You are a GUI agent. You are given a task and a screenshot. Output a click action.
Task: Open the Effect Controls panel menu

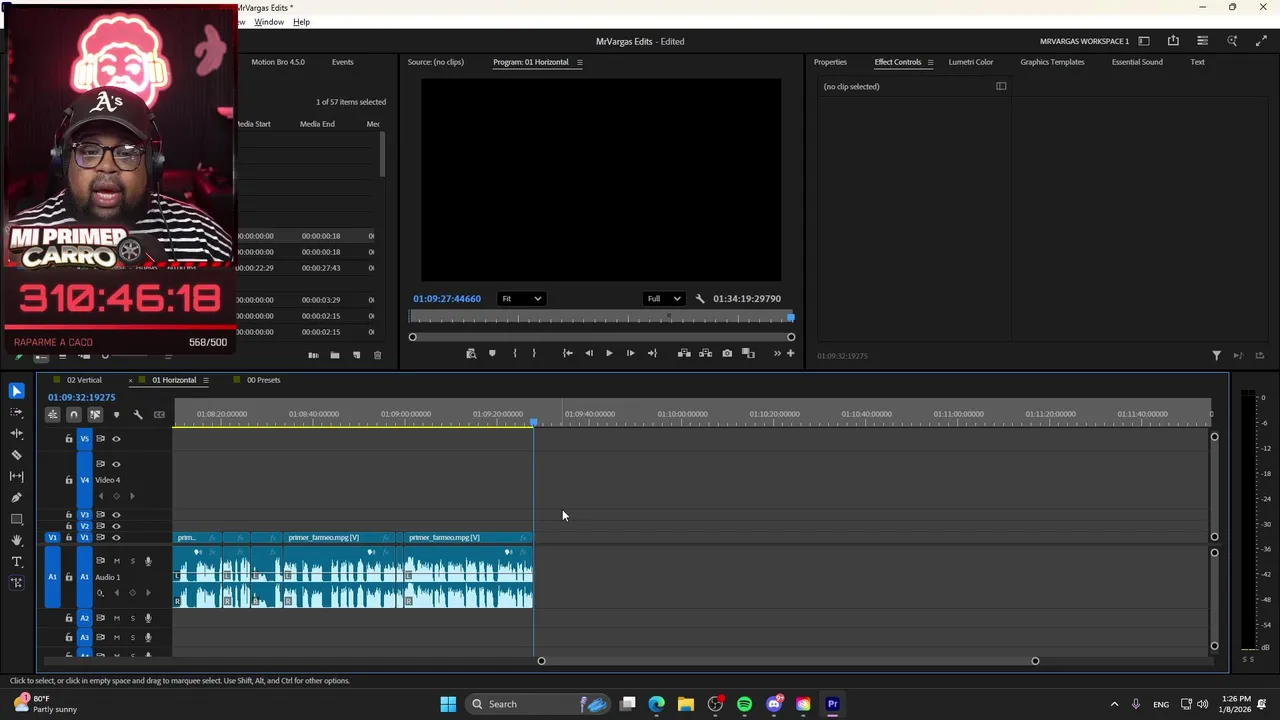[930, 62]
